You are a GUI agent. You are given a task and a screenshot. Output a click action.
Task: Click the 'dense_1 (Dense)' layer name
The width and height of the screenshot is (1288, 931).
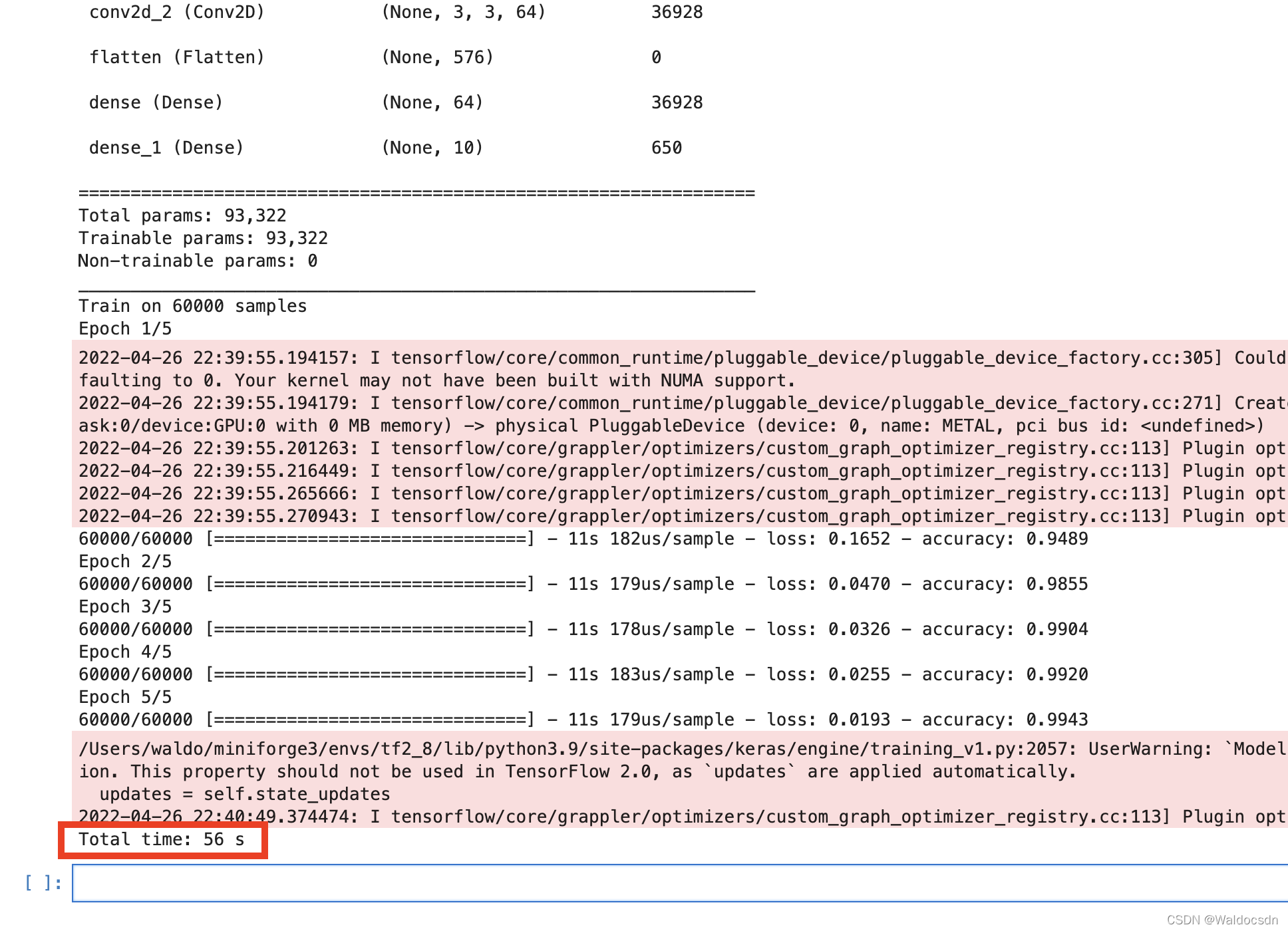tap(166, 148)
